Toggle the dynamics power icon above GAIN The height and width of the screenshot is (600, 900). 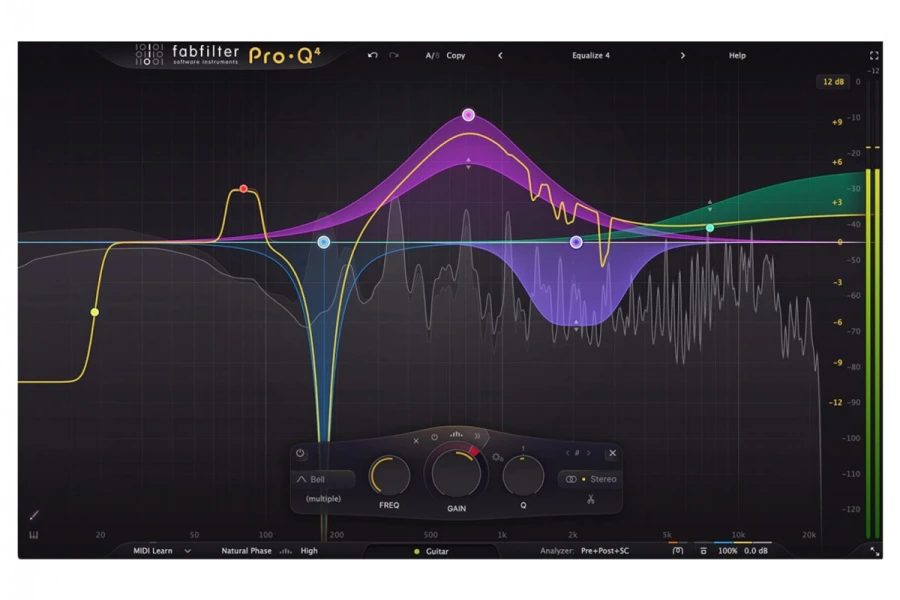pyautogui.click(x=435, y=438)
